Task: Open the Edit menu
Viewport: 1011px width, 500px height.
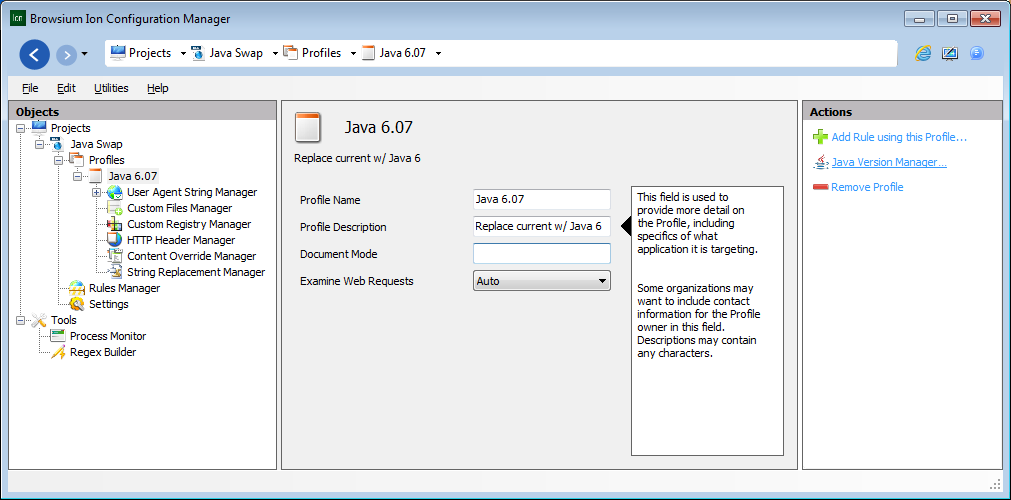Action: (x=66, y=88)
